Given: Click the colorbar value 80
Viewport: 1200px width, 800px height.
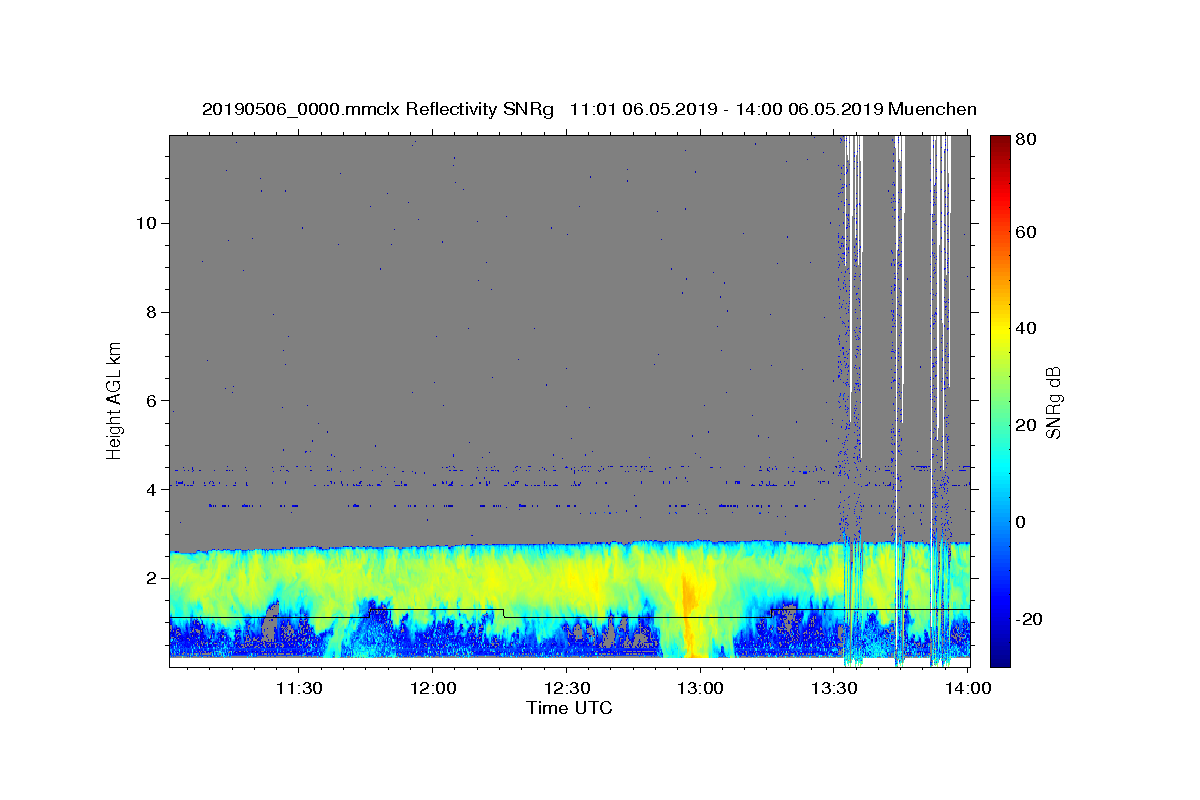Looking at the screenshot, I should coord(1028,139).
